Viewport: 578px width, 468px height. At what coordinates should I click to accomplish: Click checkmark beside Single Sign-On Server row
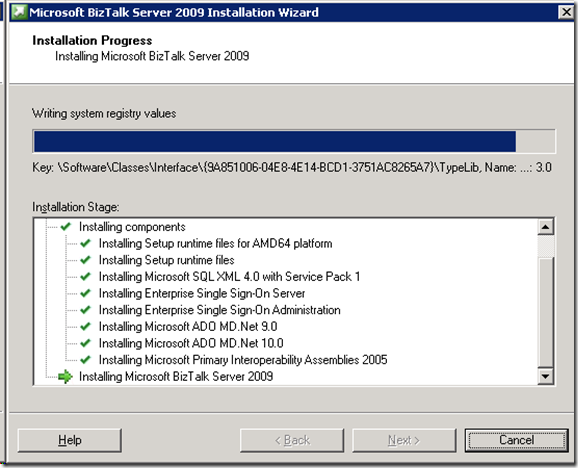point(86,293)
